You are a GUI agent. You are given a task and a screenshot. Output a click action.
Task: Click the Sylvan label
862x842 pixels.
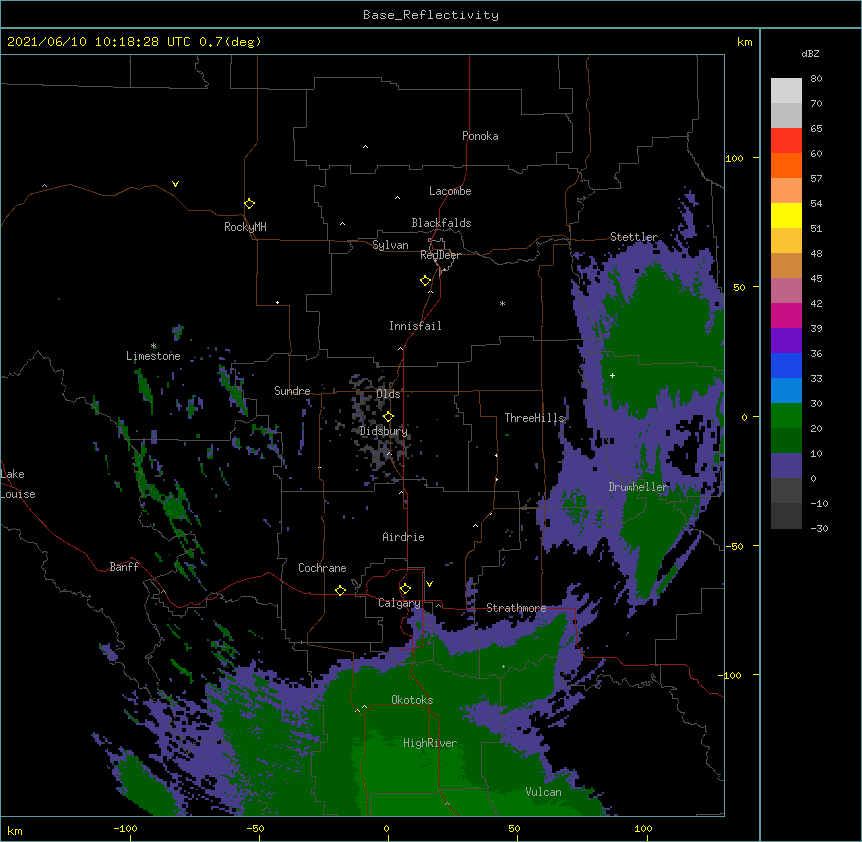[x=390, y=245]
